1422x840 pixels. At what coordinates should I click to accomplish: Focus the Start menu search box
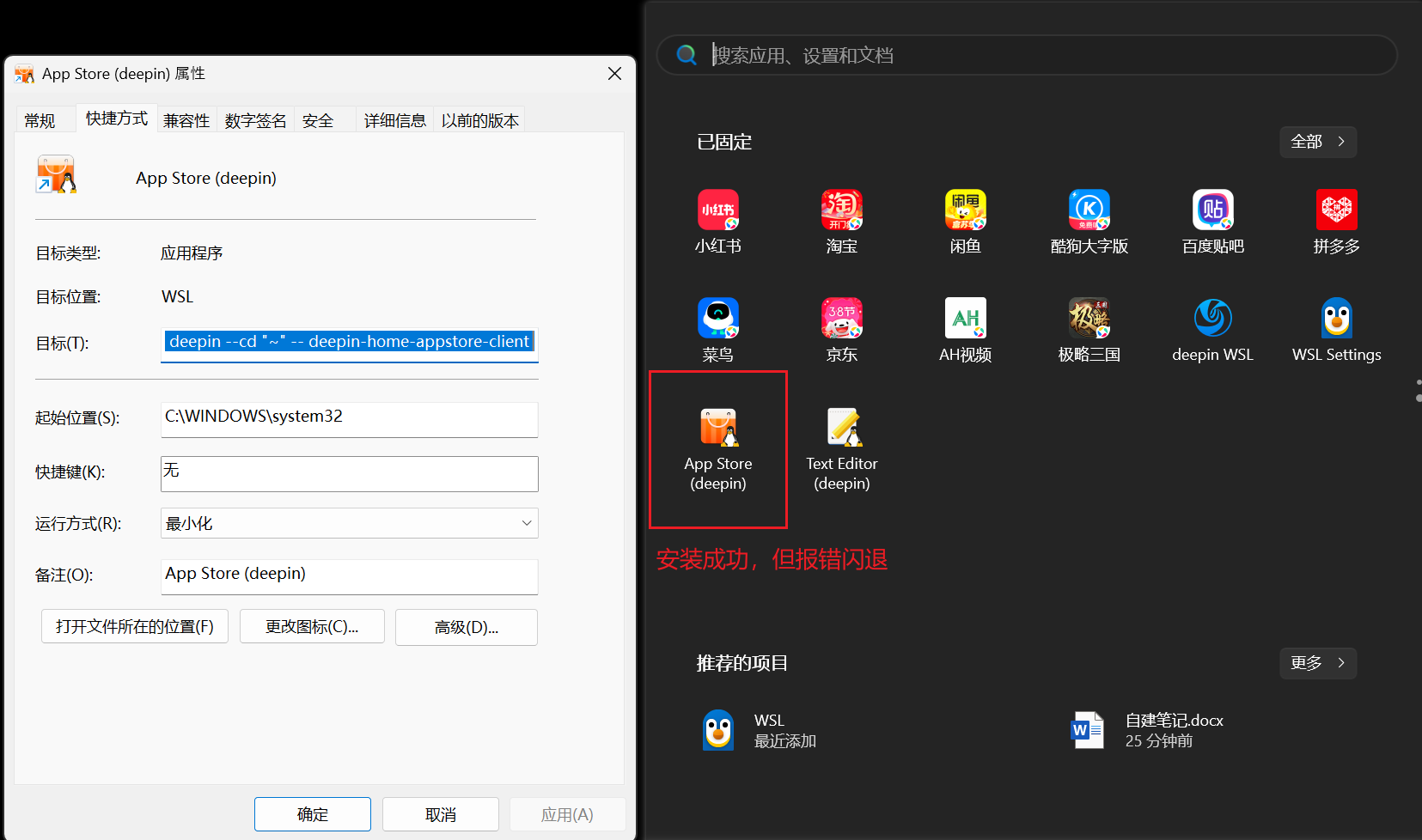point(1027,55)
